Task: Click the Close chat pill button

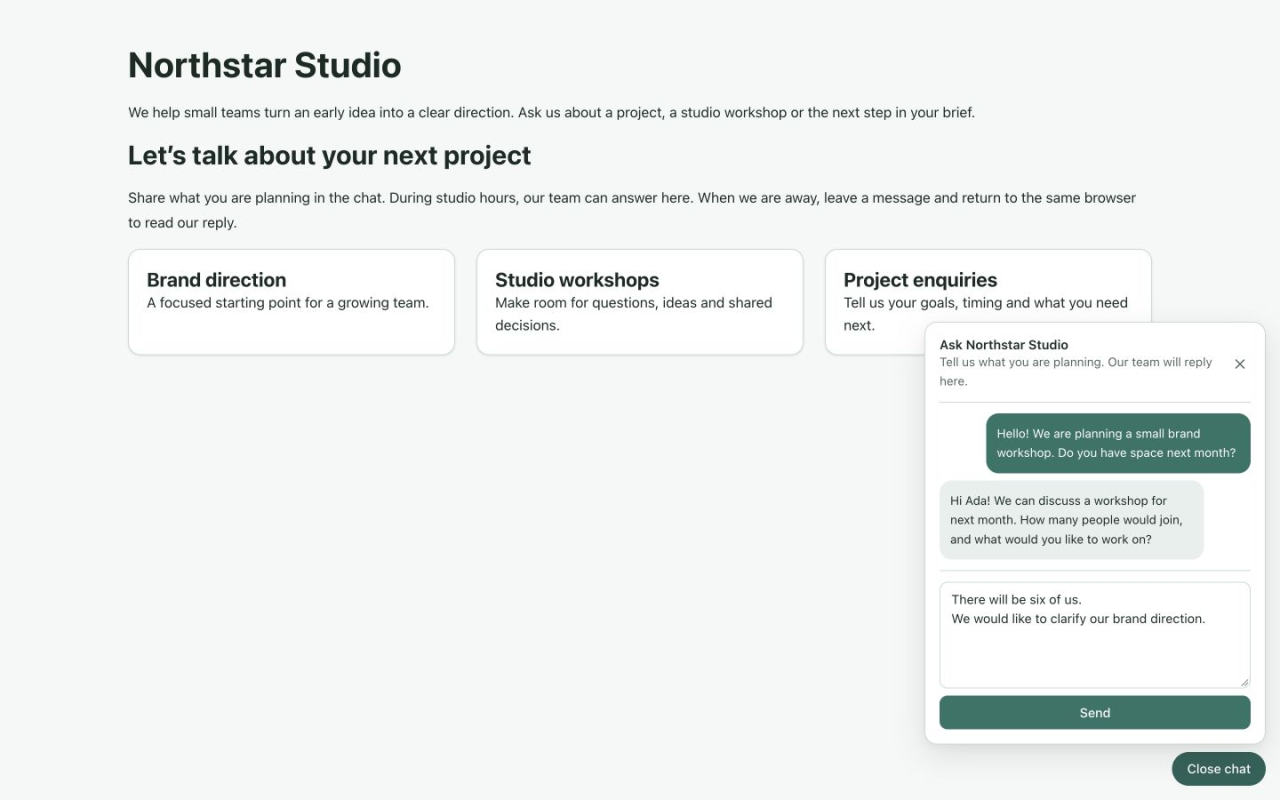Action: pos(1219,769)
